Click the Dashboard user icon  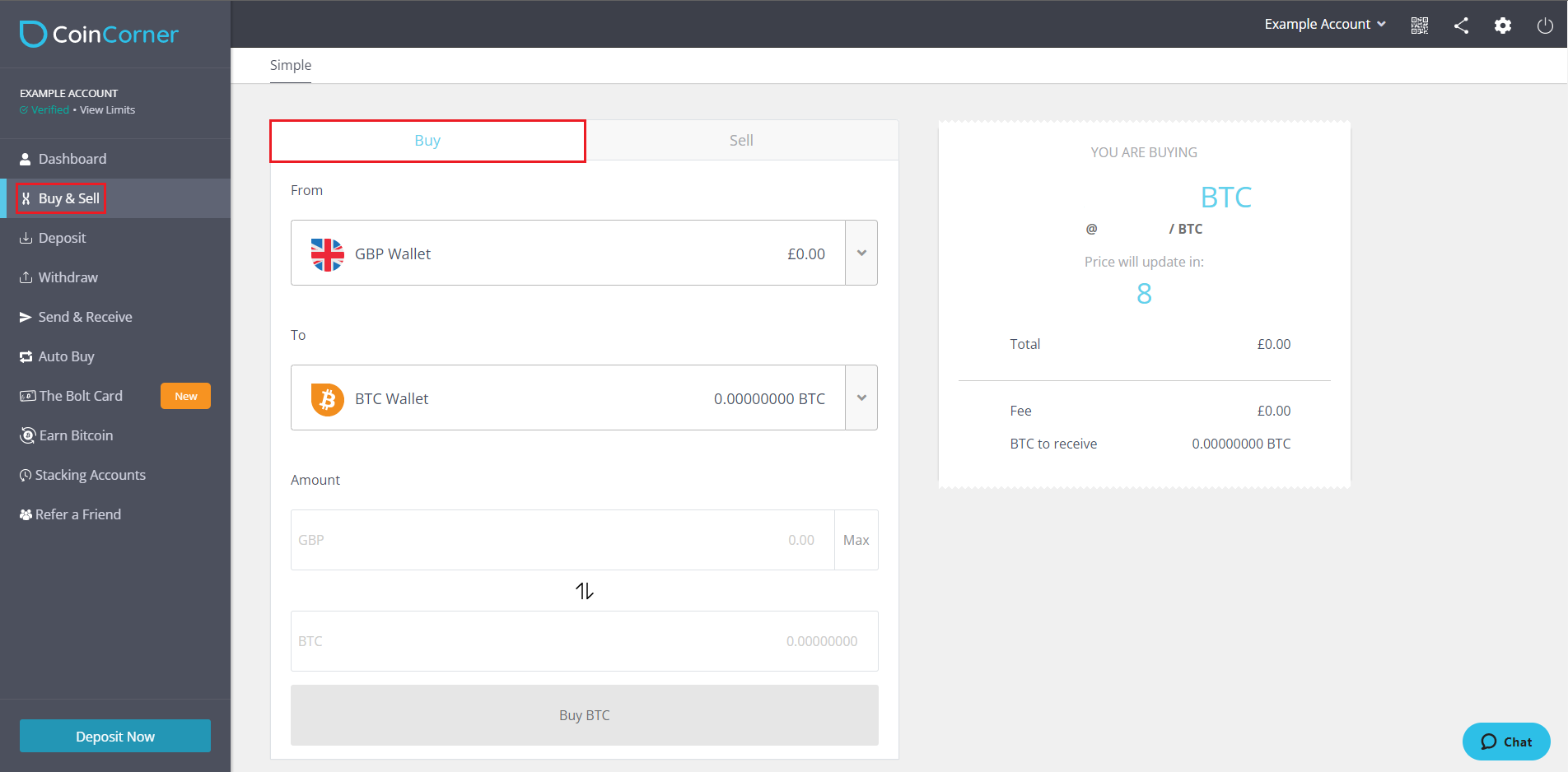(x=26, y=159)
